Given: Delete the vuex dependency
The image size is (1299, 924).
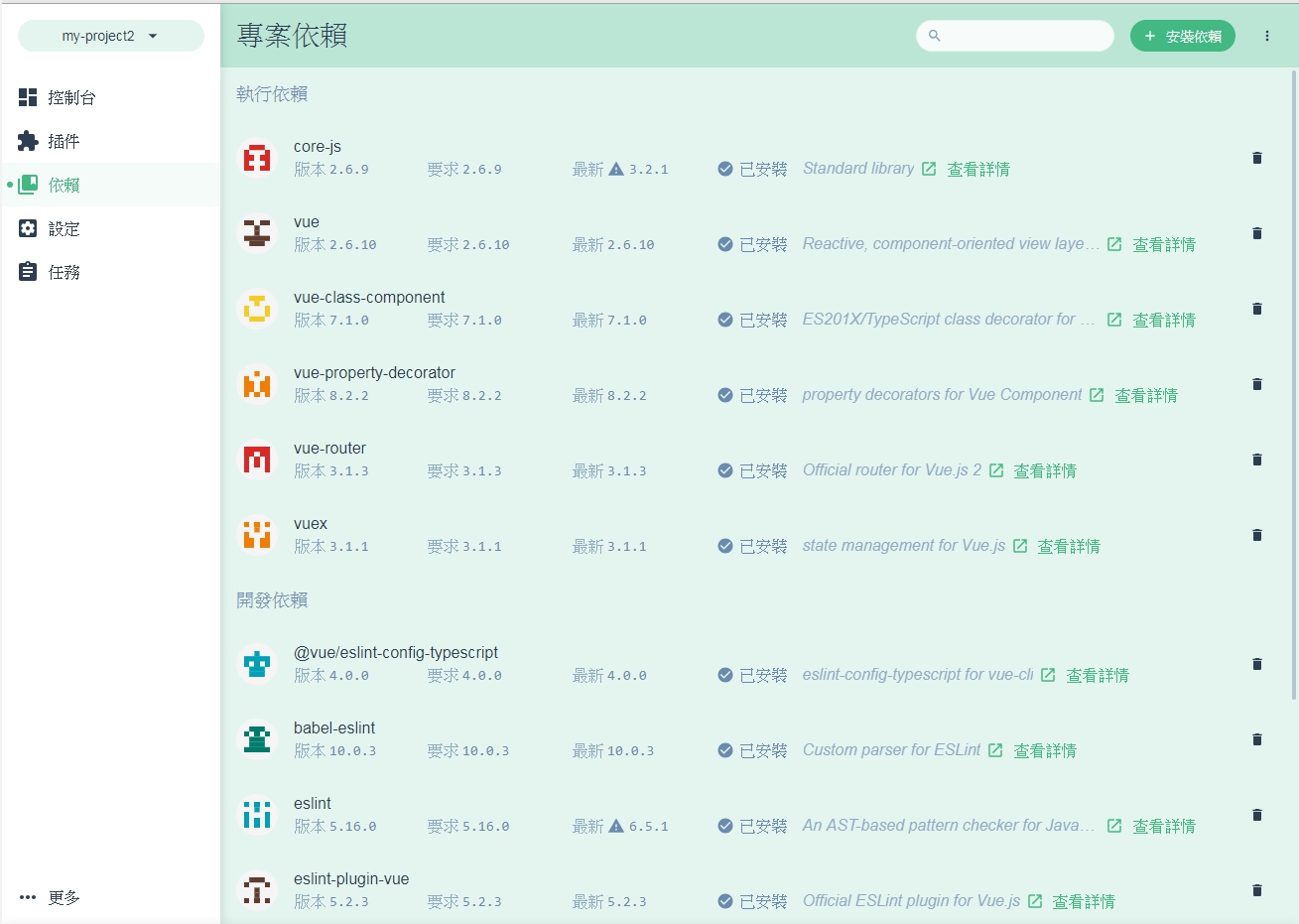Looking at the screenshot, I should (1257, 535).
